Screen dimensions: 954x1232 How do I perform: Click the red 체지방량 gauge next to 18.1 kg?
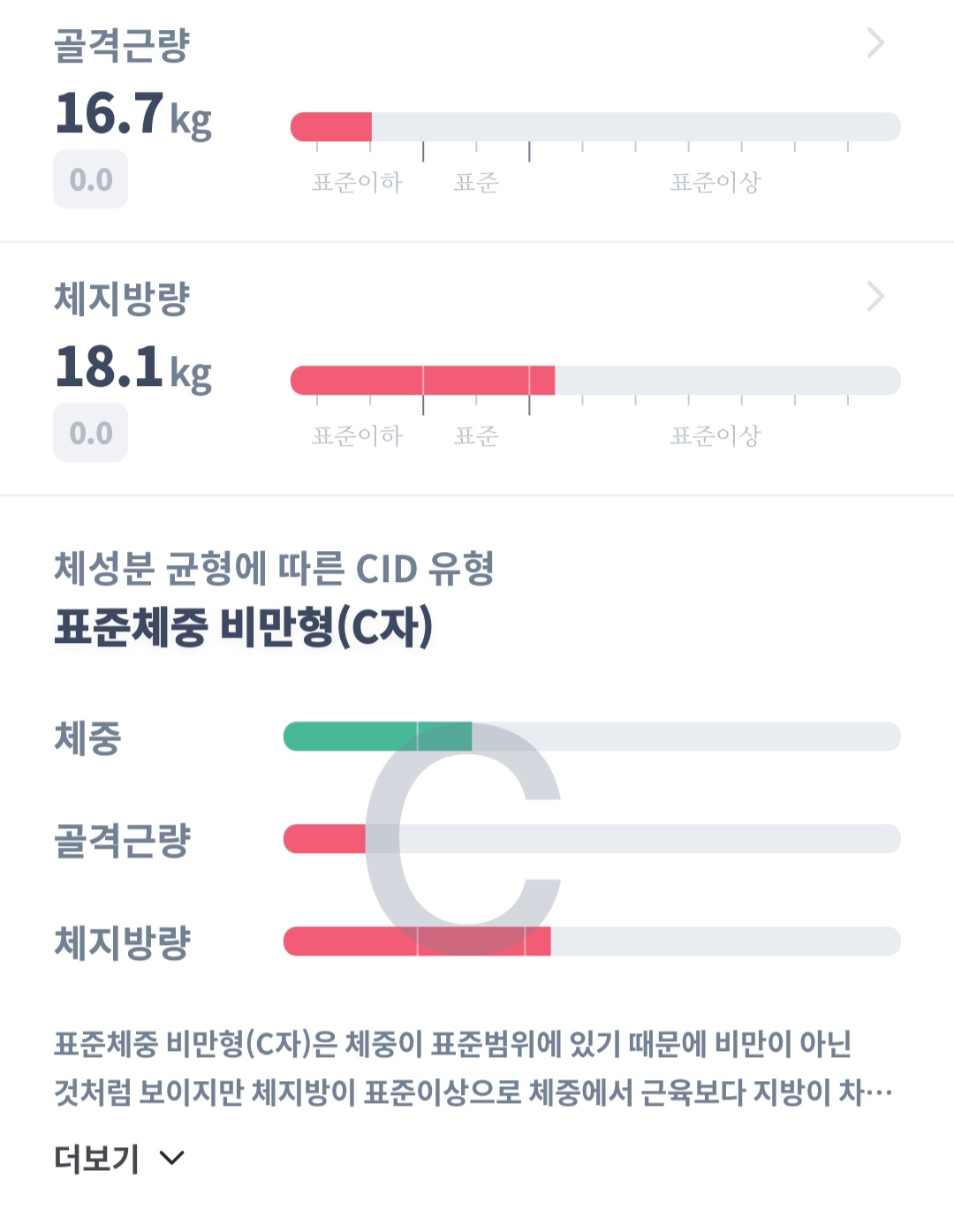pos(422,381)
